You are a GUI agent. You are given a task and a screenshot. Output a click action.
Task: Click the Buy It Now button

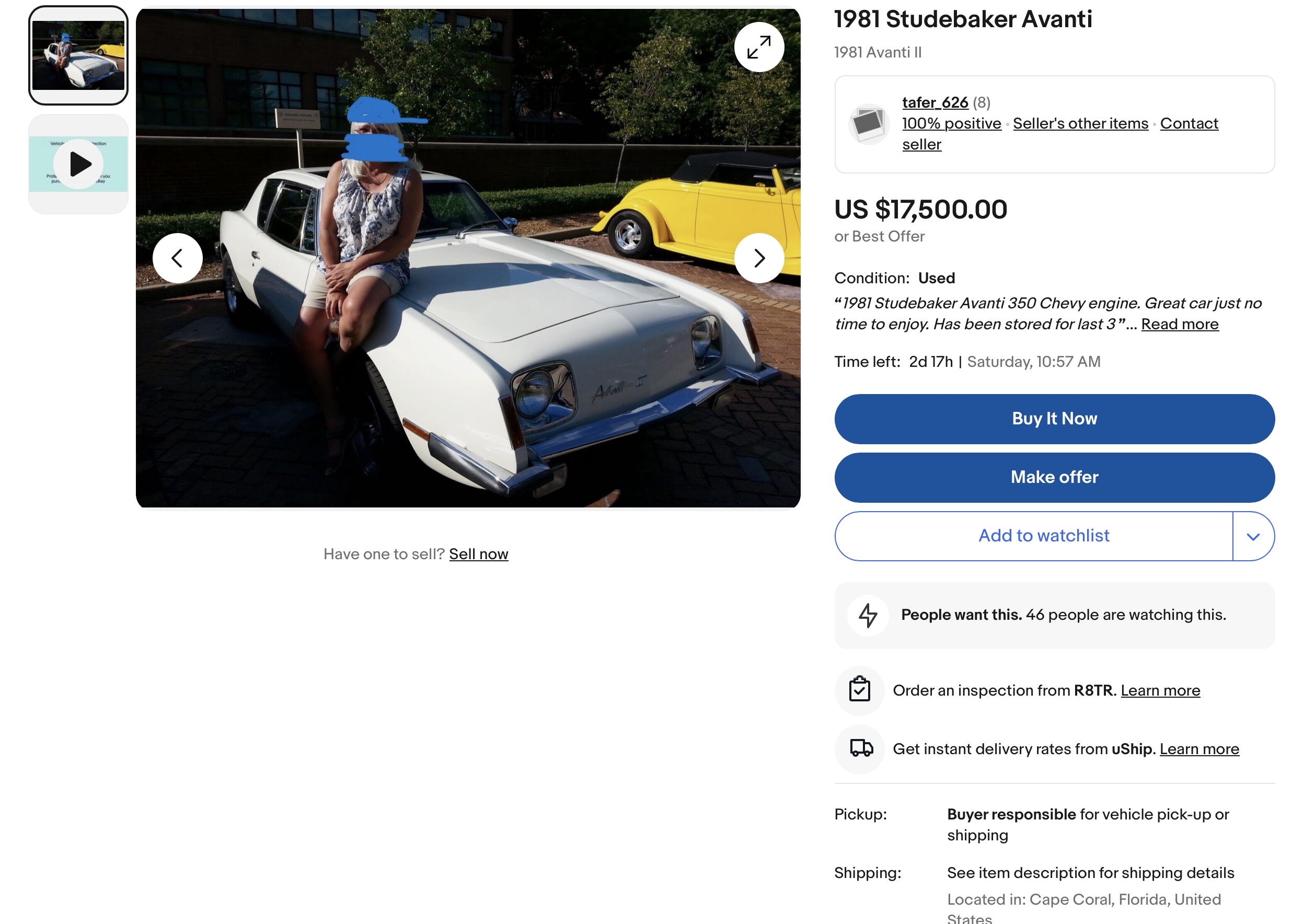[1054, 419]
